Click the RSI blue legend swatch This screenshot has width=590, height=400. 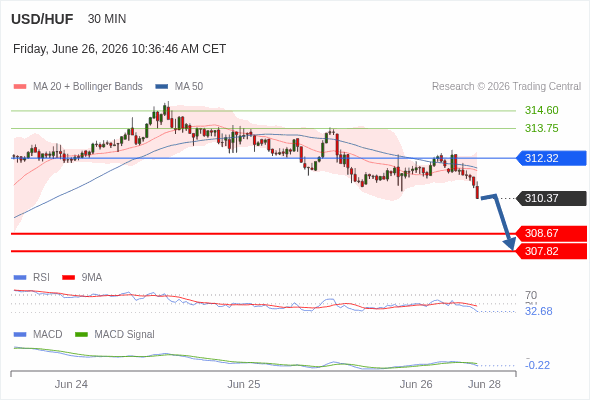20,278
